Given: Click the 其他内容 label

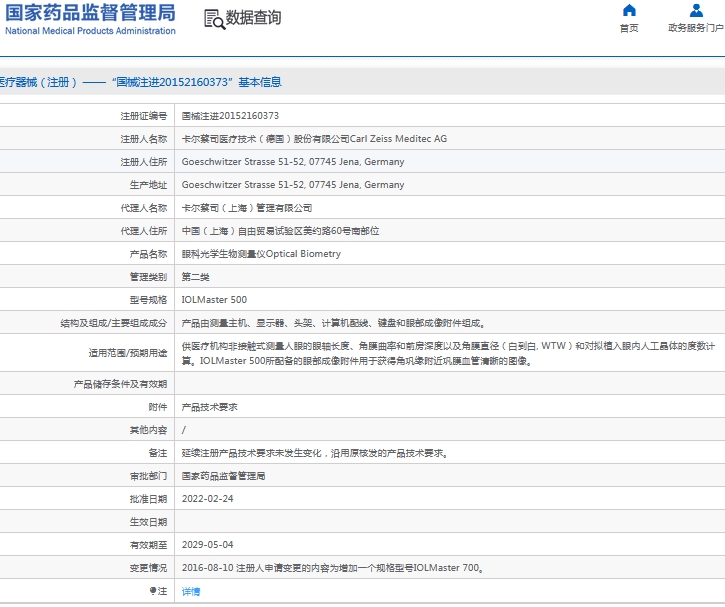Looking at the screenshot, I should [148, 430].
